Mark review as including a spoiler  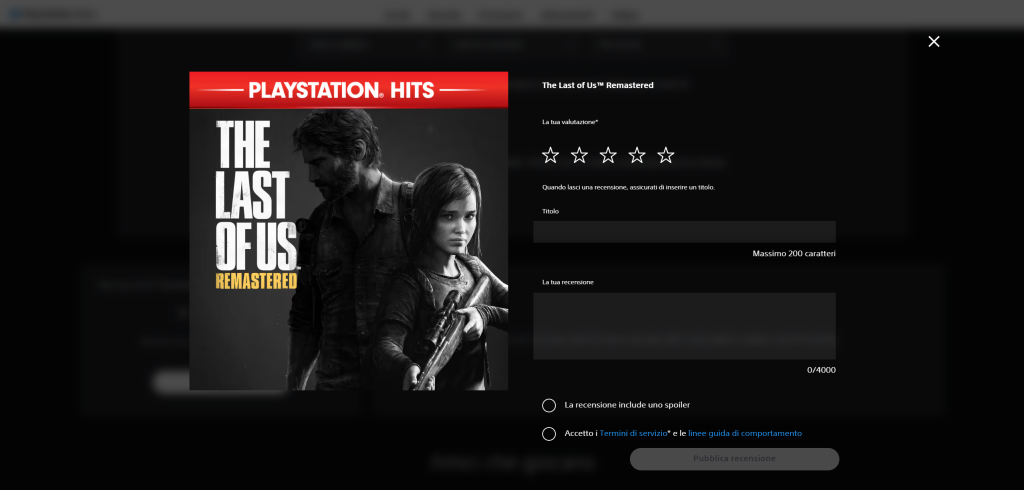[549, 406]
